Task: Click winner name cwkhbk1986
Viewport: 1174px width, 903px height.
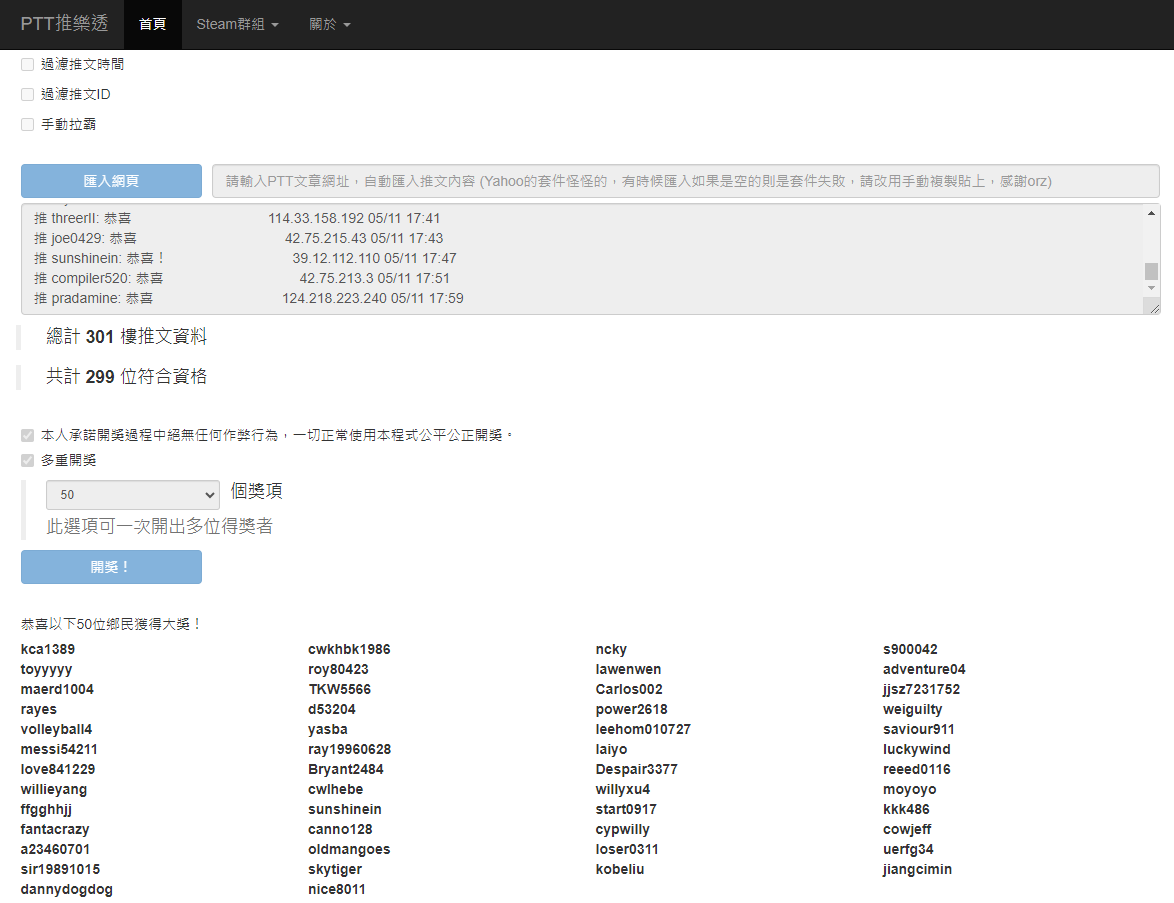Action: [349, 649]
